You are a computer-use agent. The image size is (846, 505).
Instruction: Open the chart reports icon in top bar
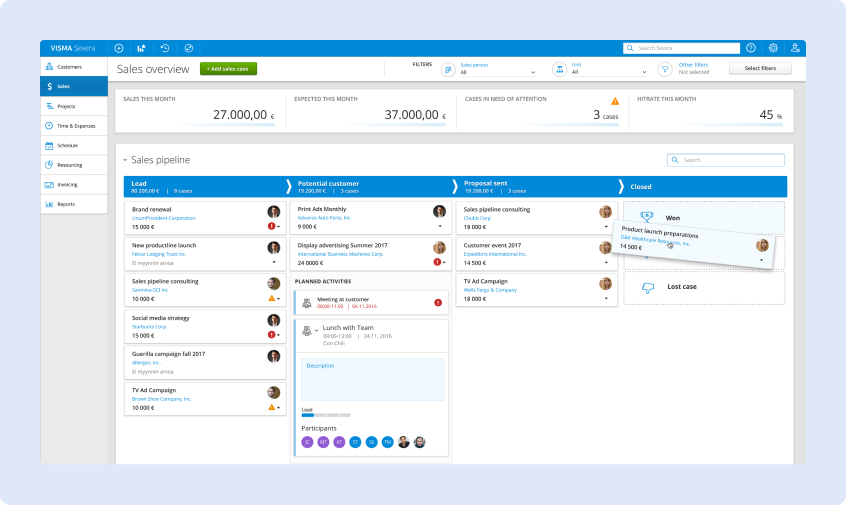click(141, 48)
